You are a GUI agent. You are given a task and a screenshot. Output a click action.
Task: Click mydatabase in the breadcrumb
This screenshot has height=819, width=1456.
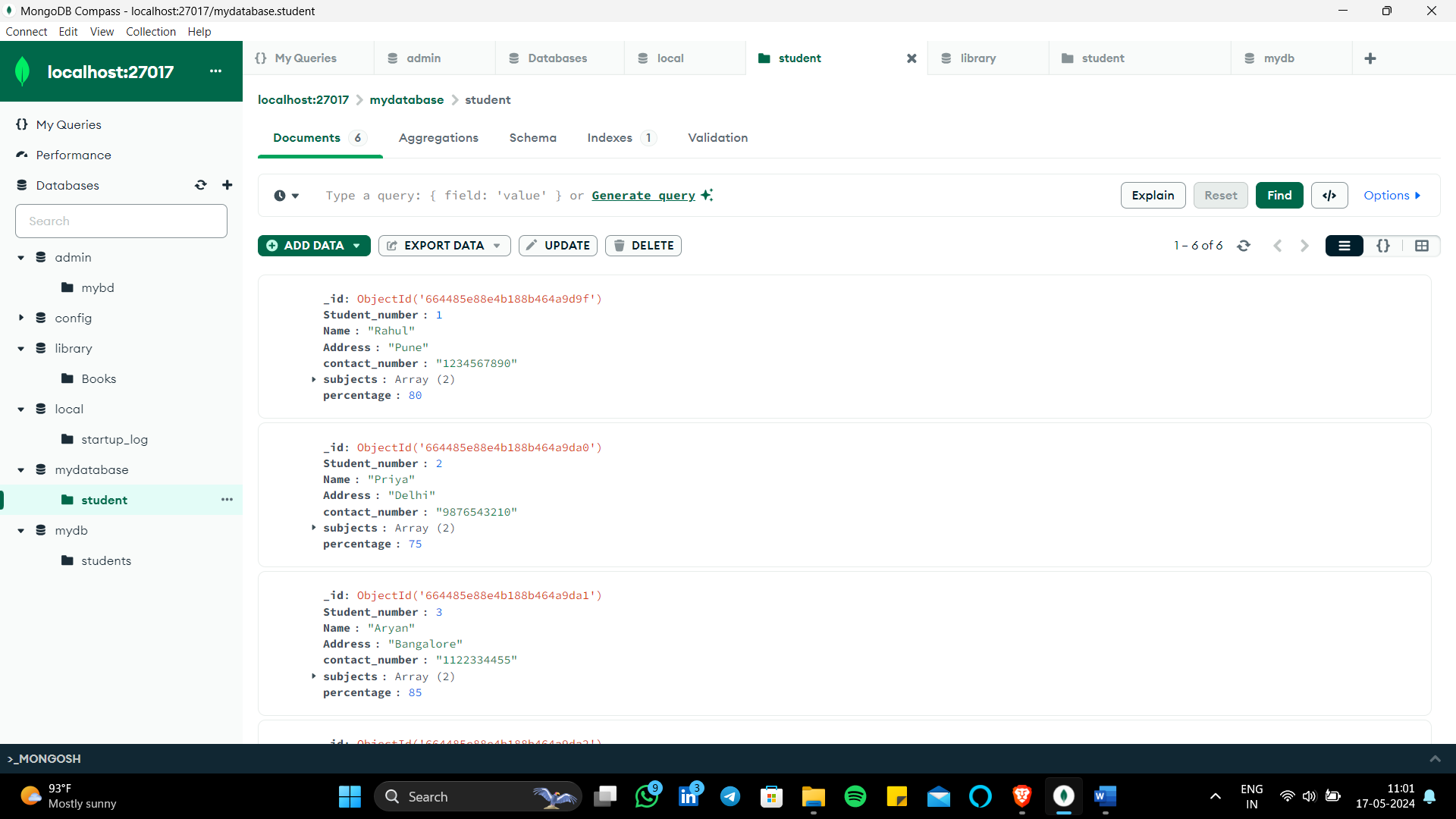coord(406,100)
